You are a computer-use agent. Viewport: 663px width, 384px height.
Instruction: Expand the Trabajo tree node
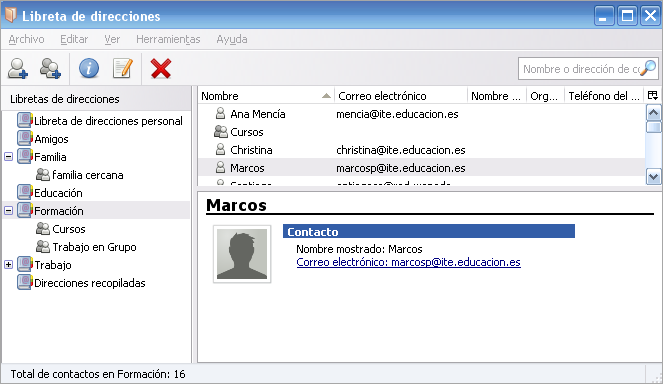tap(8, 264)
